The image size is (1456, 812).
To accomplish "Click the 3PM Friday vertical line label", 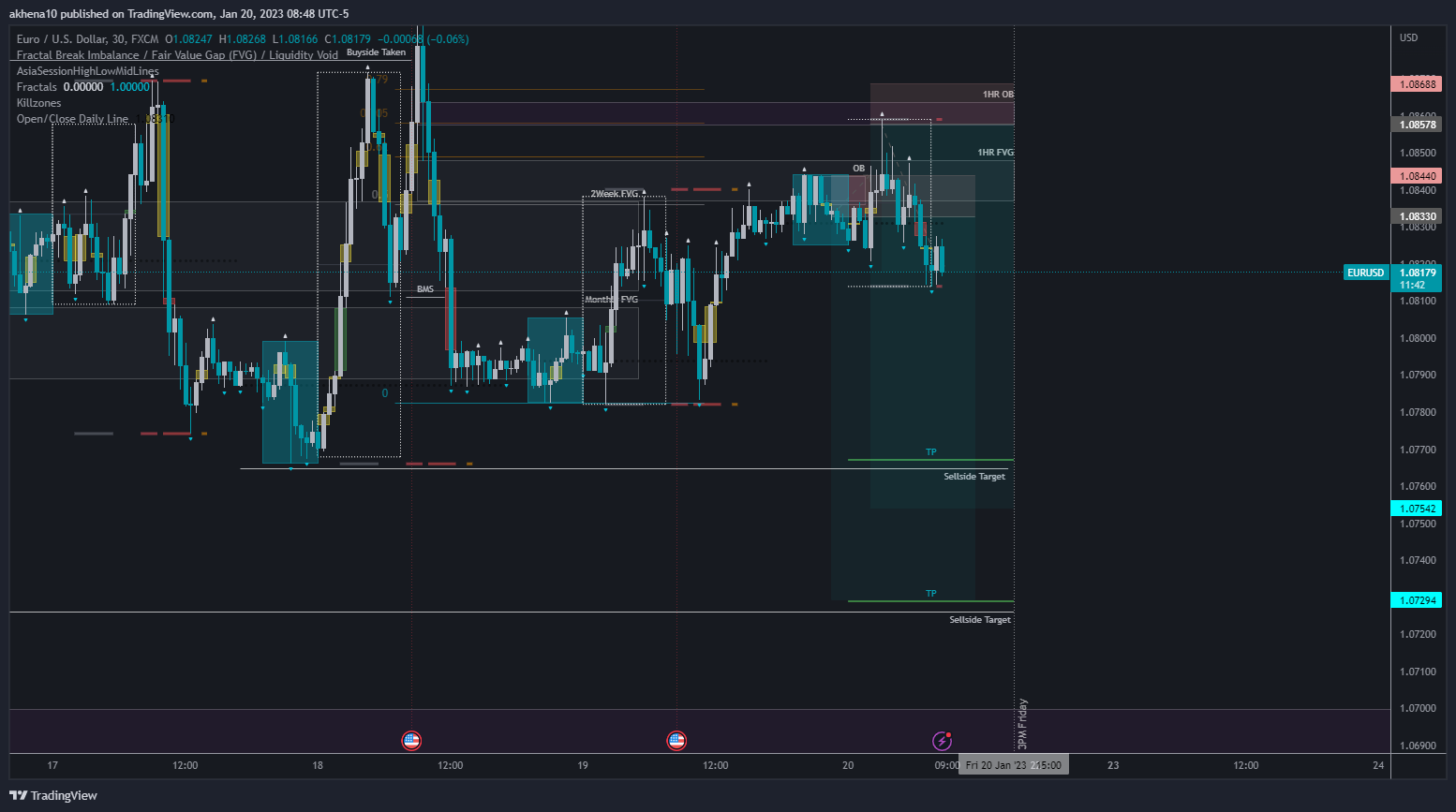I will coord(1022,724).
